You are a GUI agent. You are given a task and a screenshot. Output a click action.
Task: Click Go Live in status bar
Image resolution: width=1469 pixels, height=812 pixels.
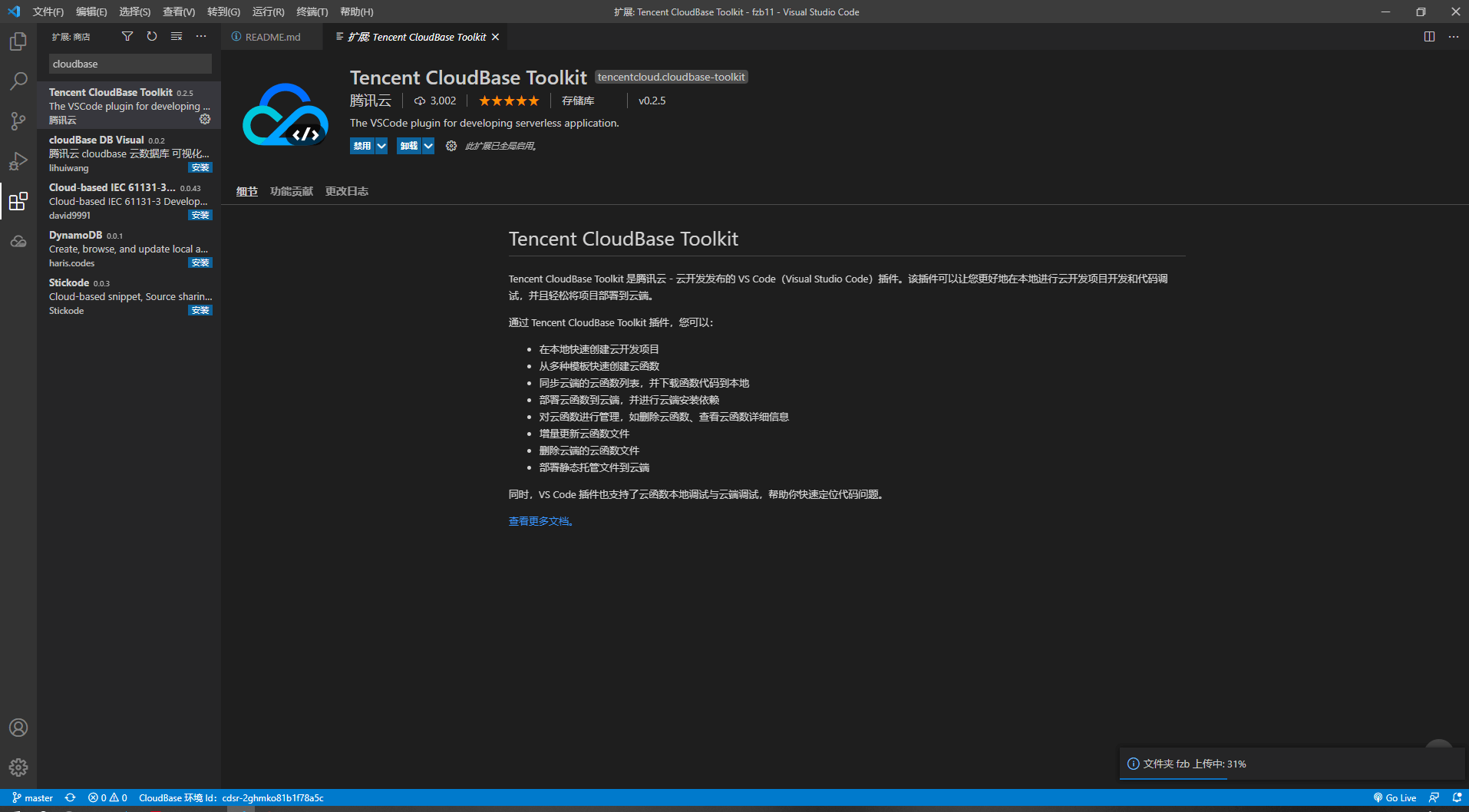[1395, 798]
